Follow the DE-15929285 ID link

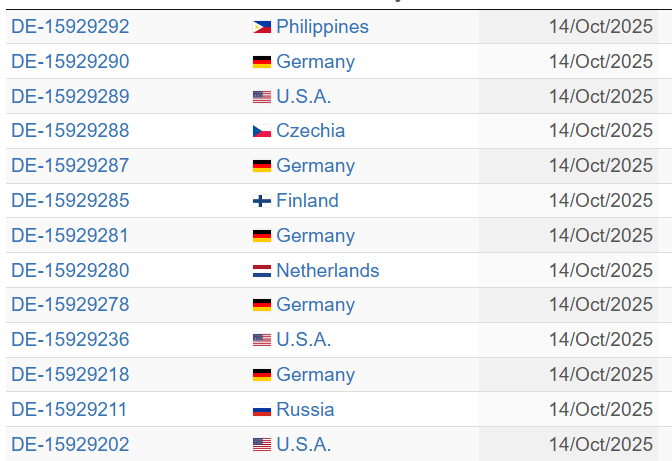click(70, 201)
